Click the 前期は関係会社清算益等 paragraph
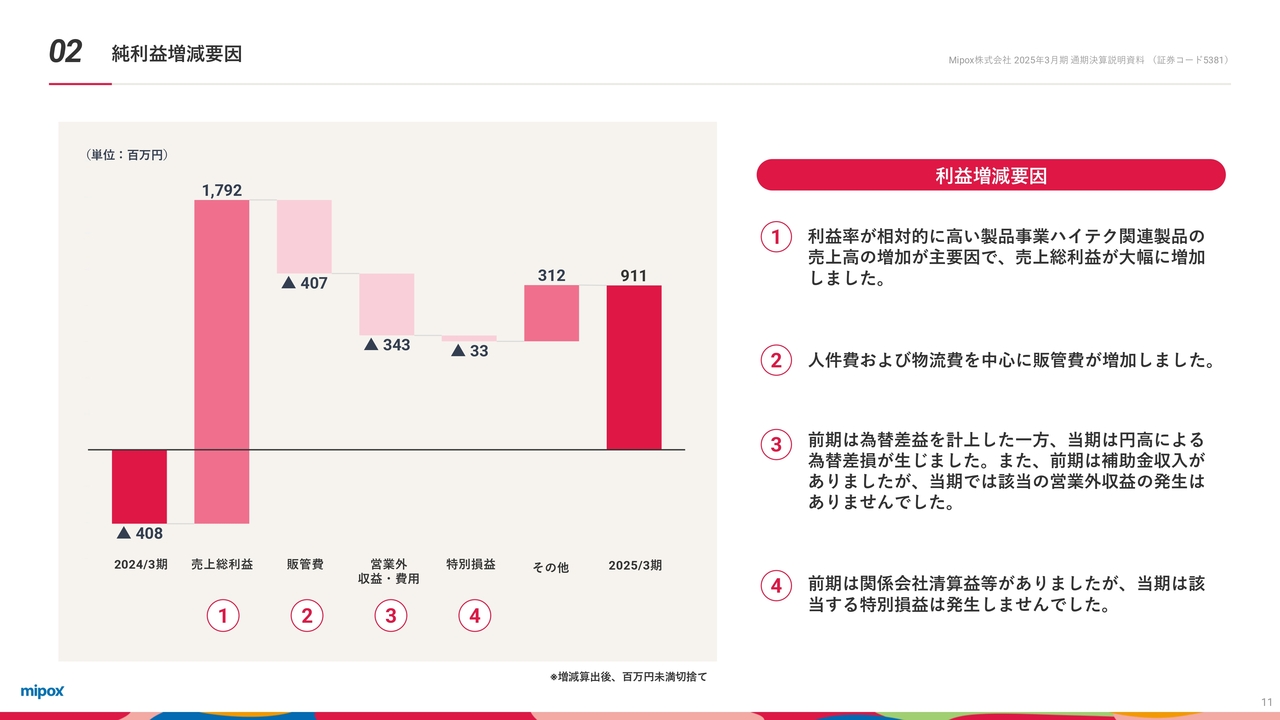Viewport: 1280px width, 720px height. click(1006, 594)
